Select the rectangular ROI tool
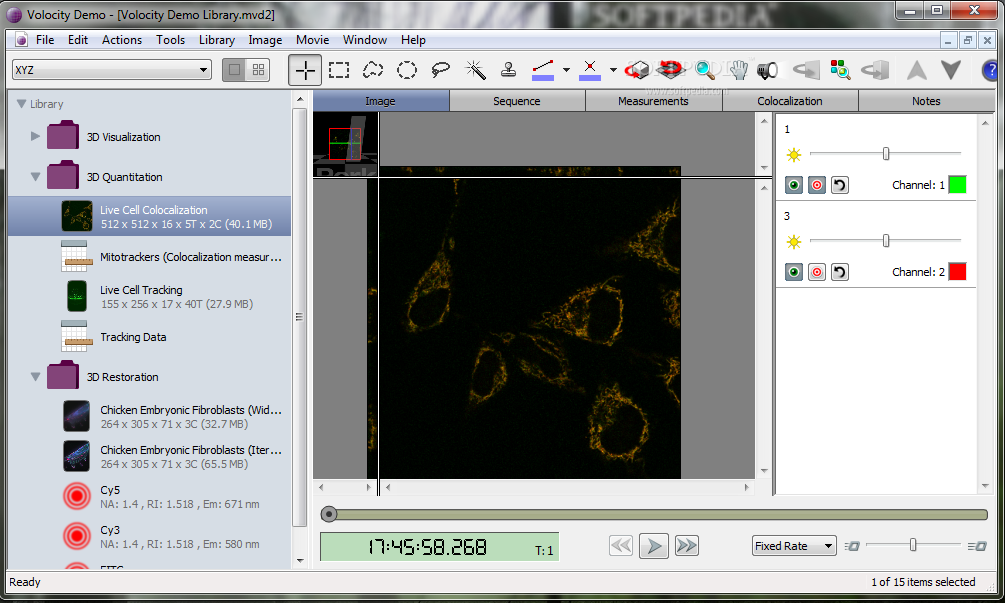This screenshot has width=1005, height=603. tap(339, 70)
